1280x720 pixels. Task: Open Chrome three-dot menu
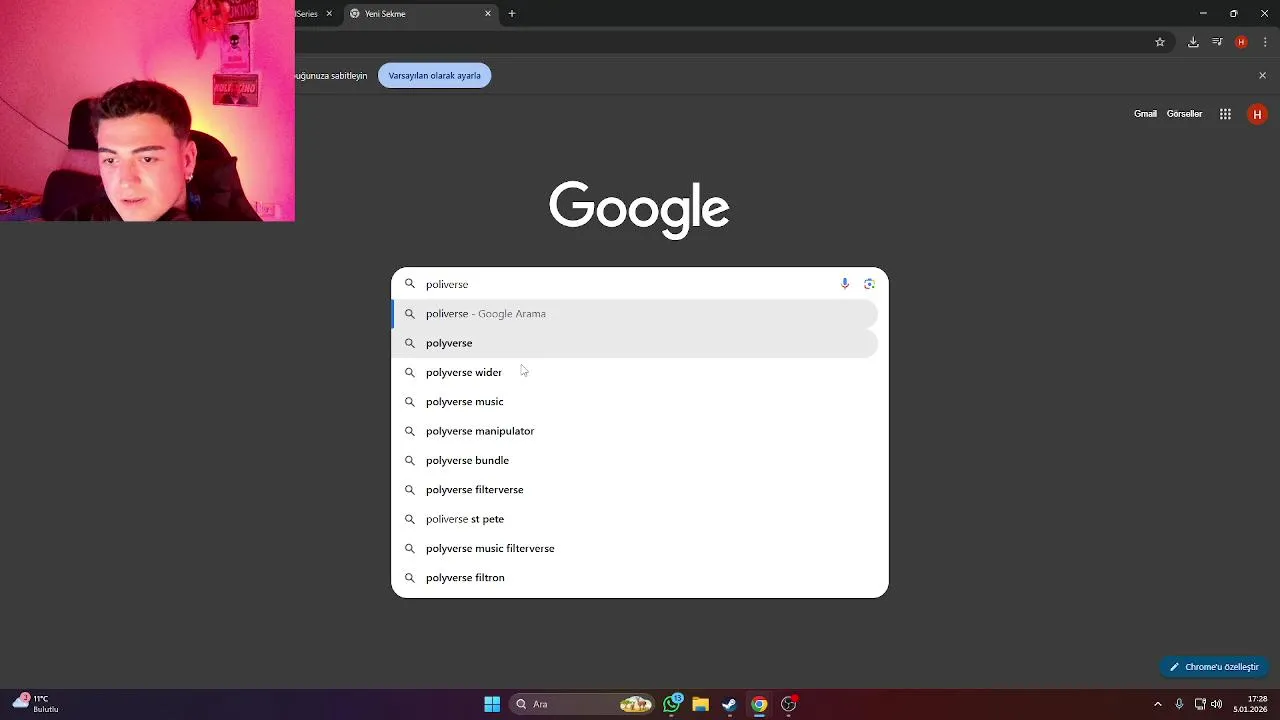pyautogui.click(x=1265, y=42)
